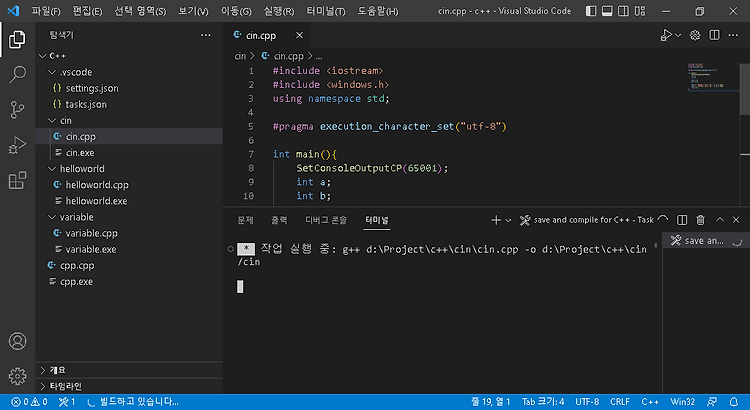
Task: Collapse the variable folder
Action: click(x=130, y=217)
